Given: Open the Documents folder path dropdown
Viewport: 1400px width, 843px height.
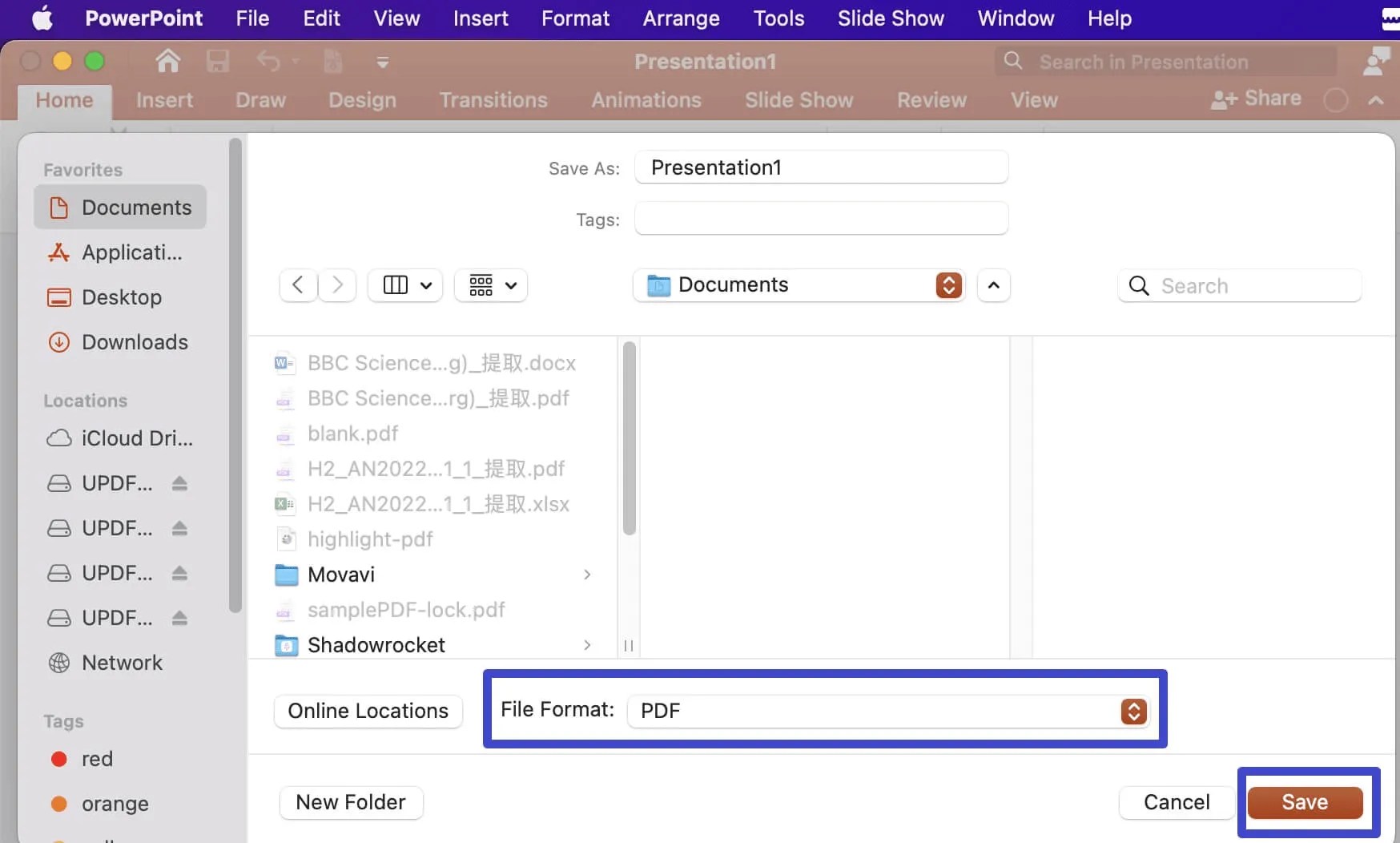Looking at the screenshot, I should pos(947,285).
